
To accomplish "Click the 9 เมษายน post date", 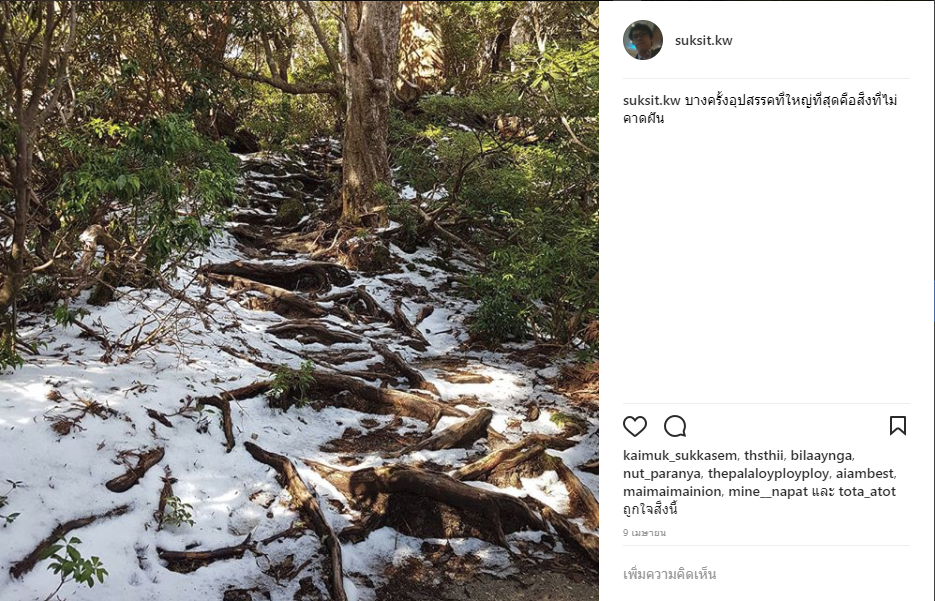I will coord(645,533).
